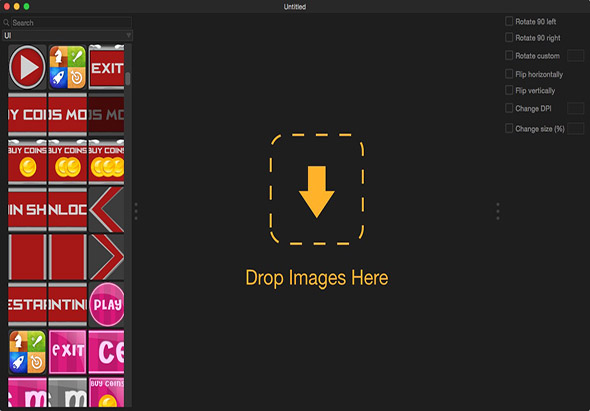Open the UI category dropdown
The width and height of the screenshot is (590, 411).
(68, 36)
